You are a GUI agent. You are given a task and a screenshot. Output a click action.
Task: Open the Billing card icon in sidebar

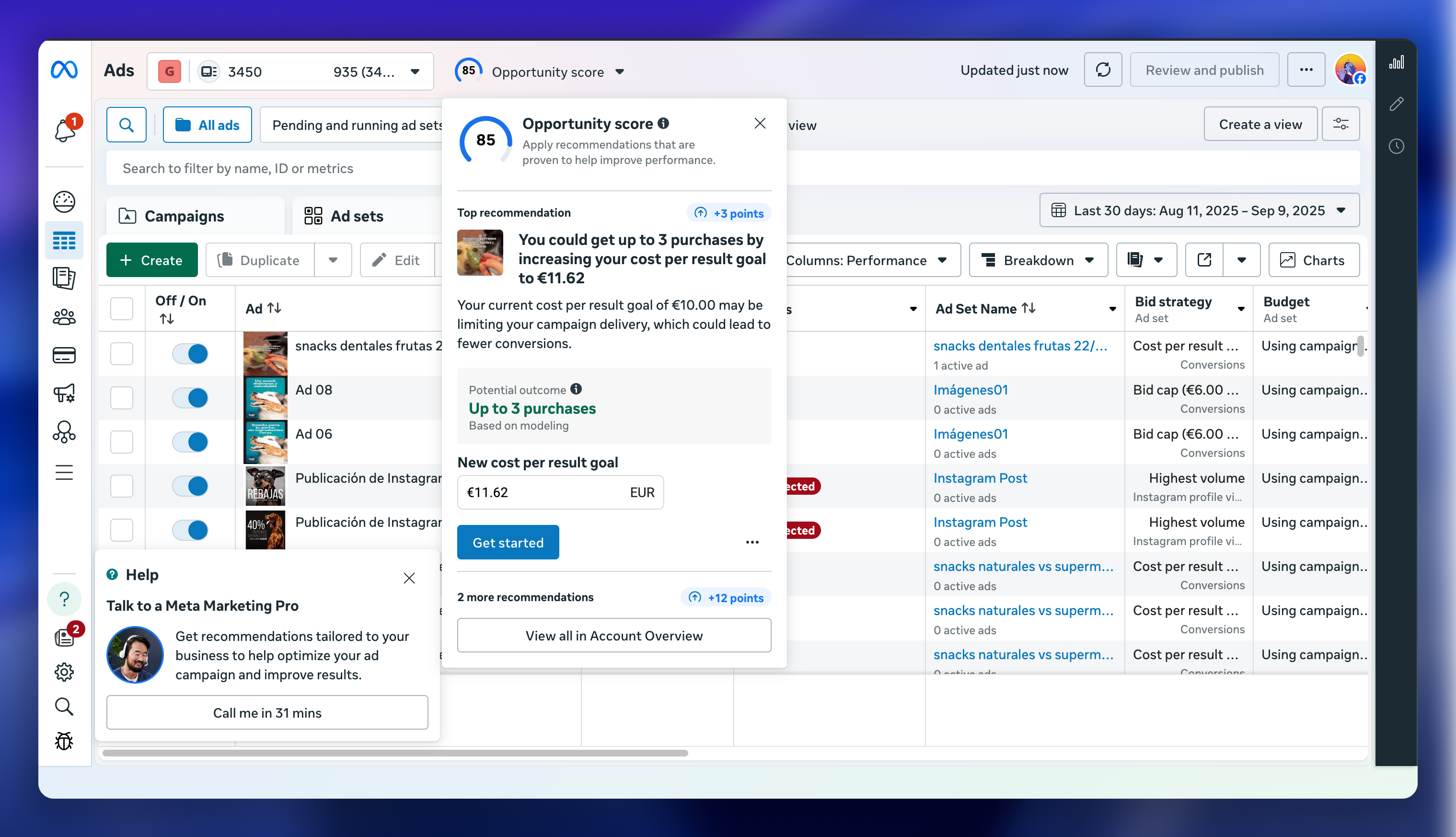64,355
